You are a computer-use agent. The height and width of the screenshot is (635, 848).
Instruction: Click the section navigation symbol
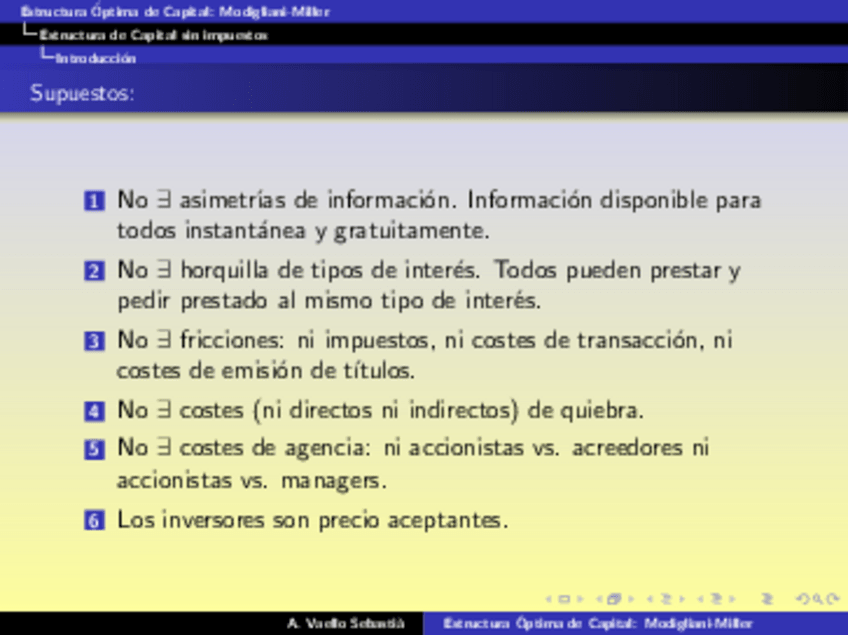click(717, 599)
